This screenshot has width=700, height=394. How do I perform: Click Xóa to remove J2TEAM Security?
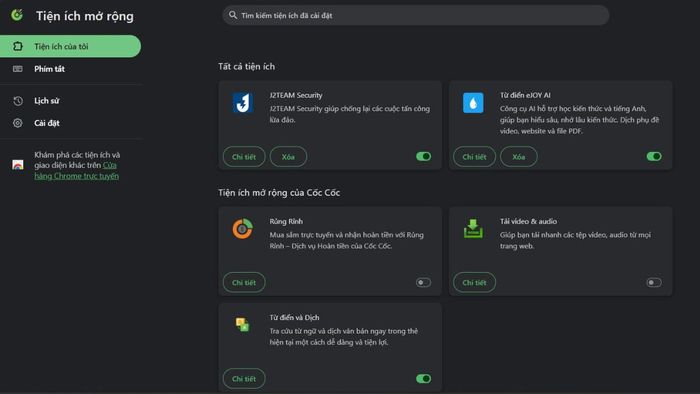288,157
